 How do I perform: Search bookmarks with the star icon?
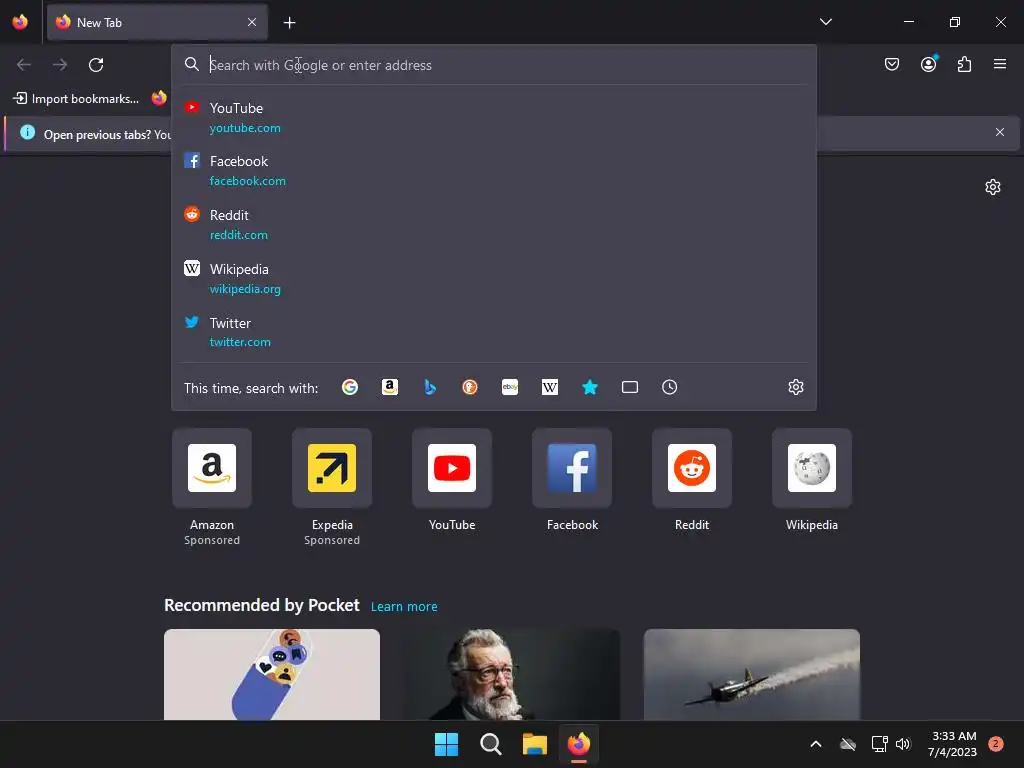point(590,387)
